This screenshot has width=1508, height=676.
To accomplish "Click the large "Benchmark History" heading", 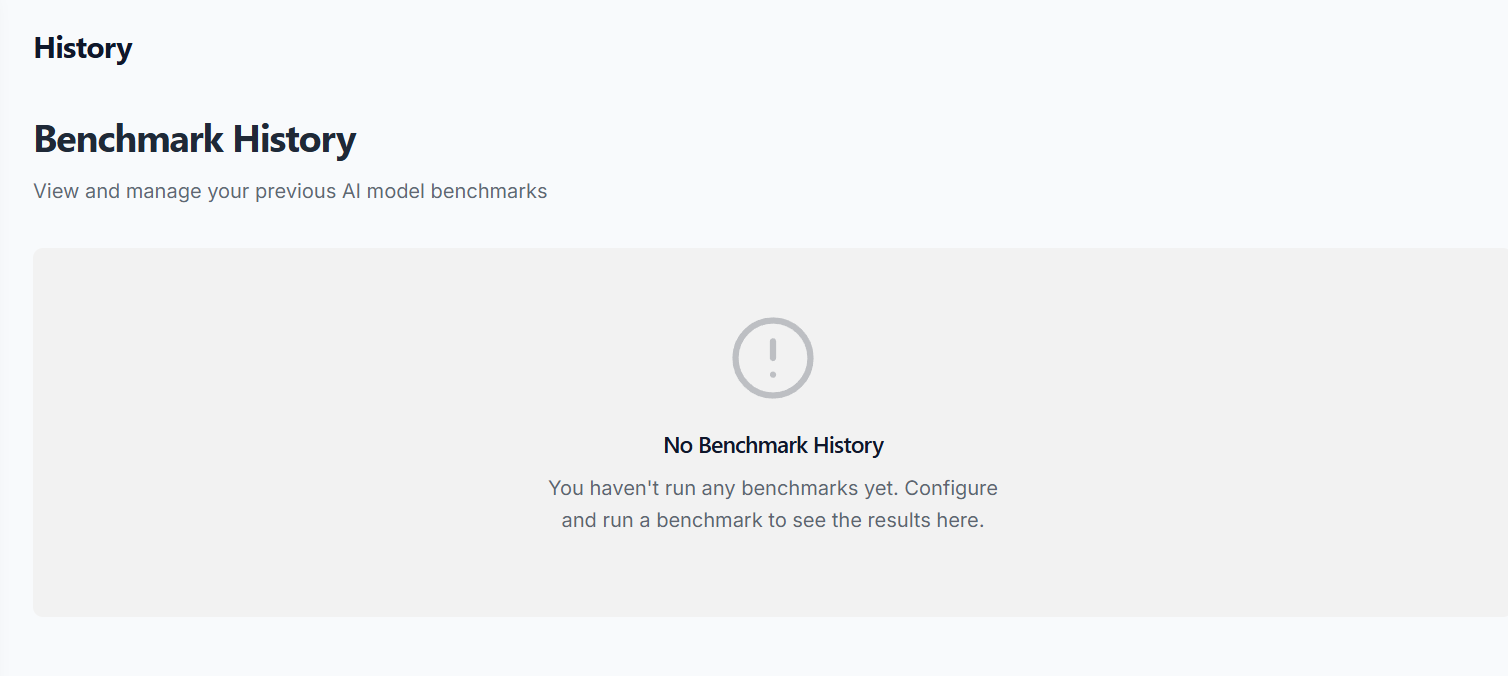I will pyautogui.click(x=195, y=139).
